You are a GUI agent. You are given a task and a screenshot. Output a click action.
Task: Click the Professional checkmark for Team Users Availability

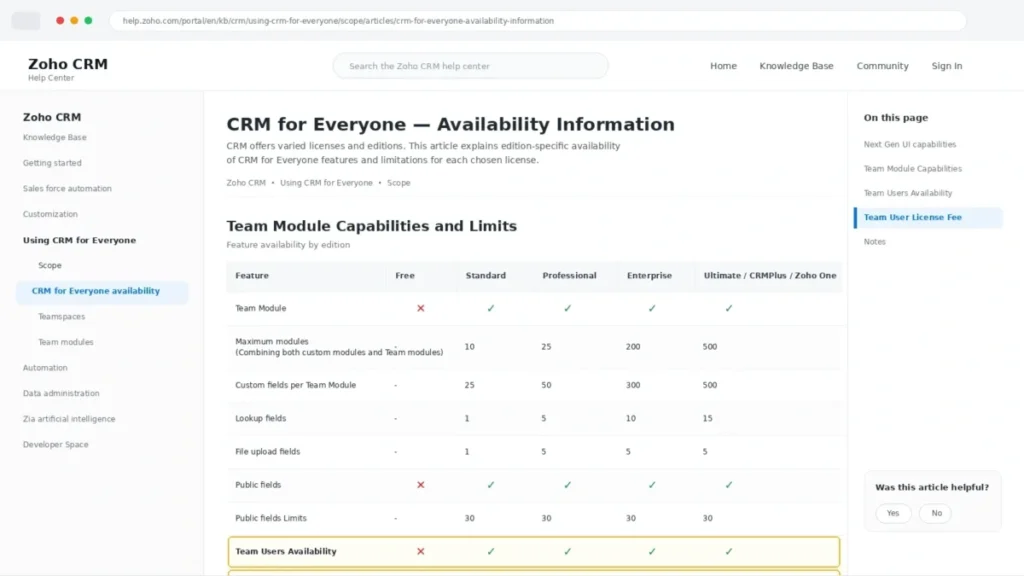tap(568, 551)
